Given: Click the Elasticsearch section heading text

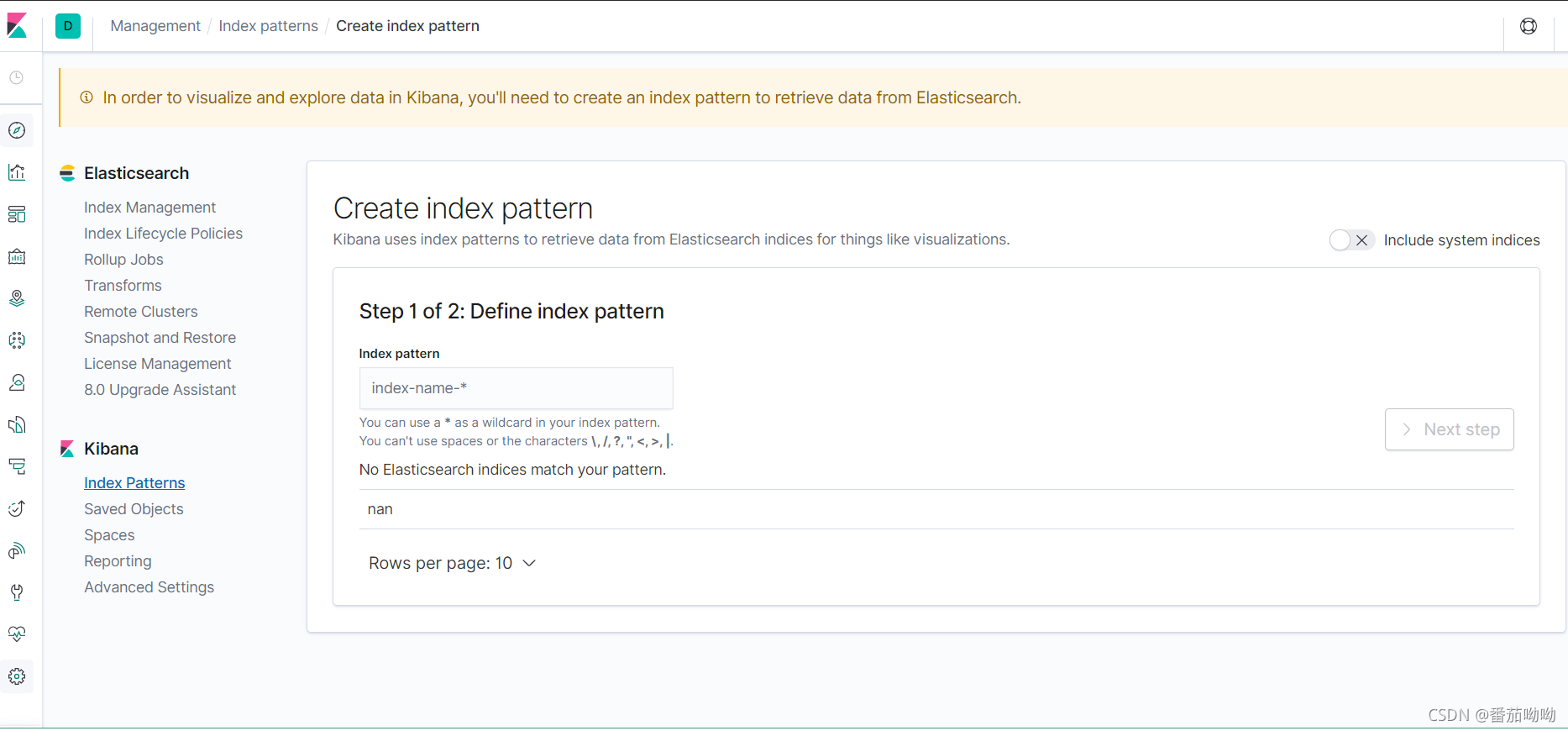Looking at the screenshot, I should pos(137,173).
